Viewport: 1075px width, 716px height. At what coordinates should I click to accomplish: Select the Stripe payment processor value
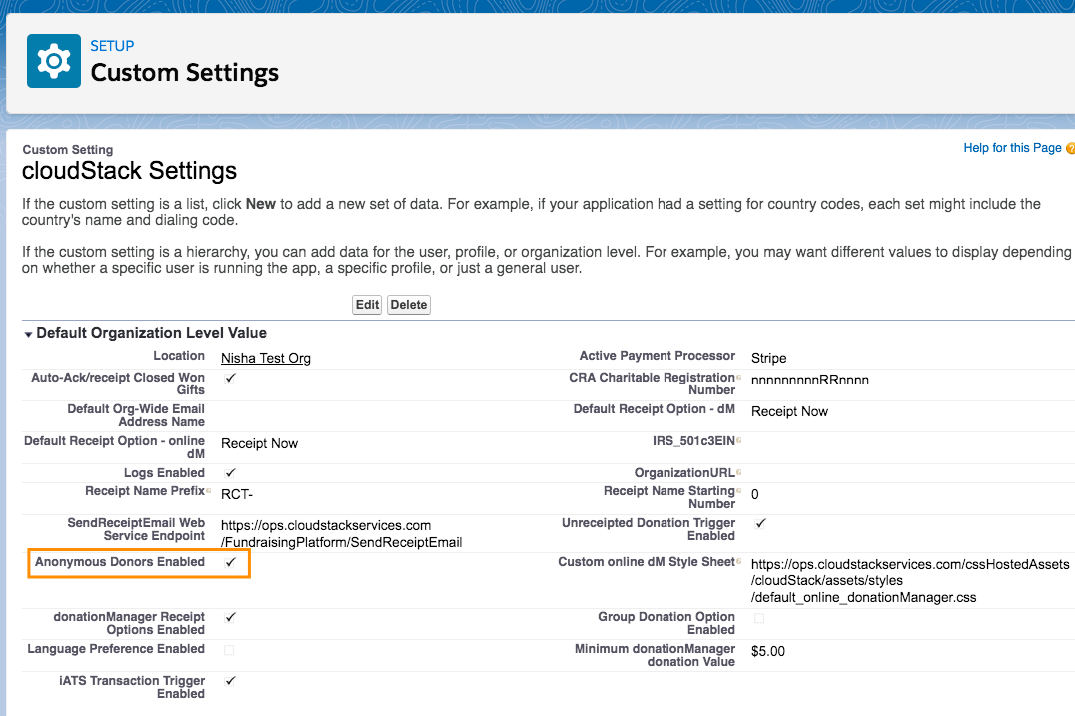tap(769, 358)
